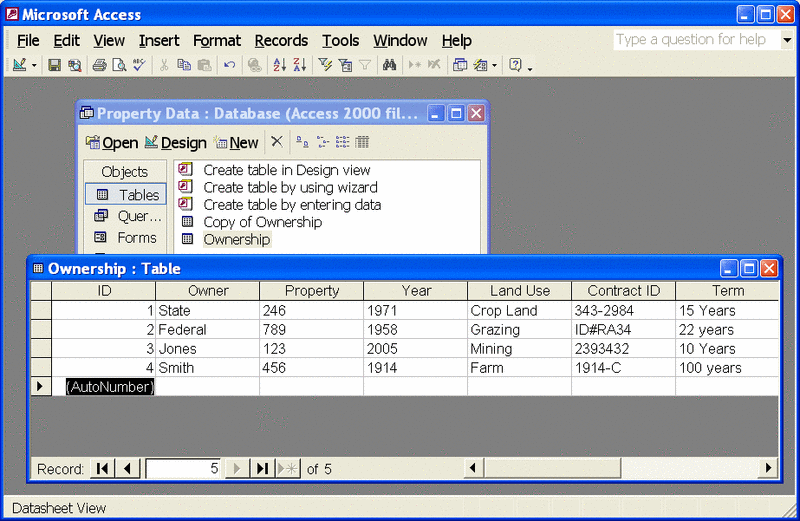Go to previous record button
This screenshot has height=521, width=800.
coord(128,468)
